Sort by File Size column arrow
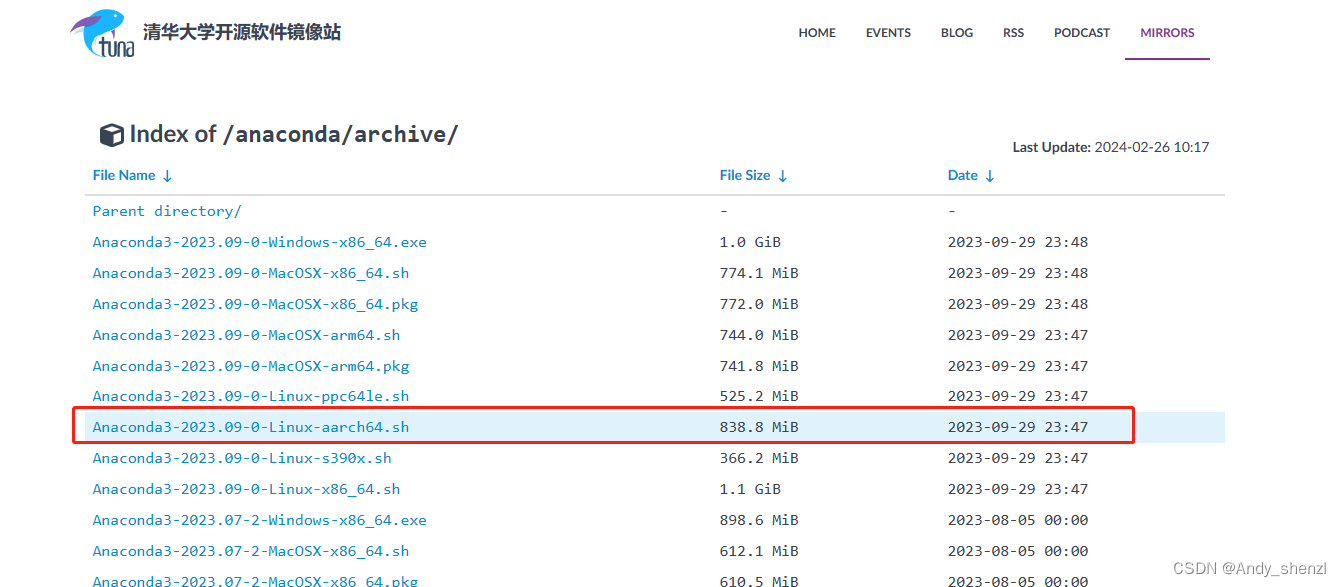 click(x=782, y=176)
